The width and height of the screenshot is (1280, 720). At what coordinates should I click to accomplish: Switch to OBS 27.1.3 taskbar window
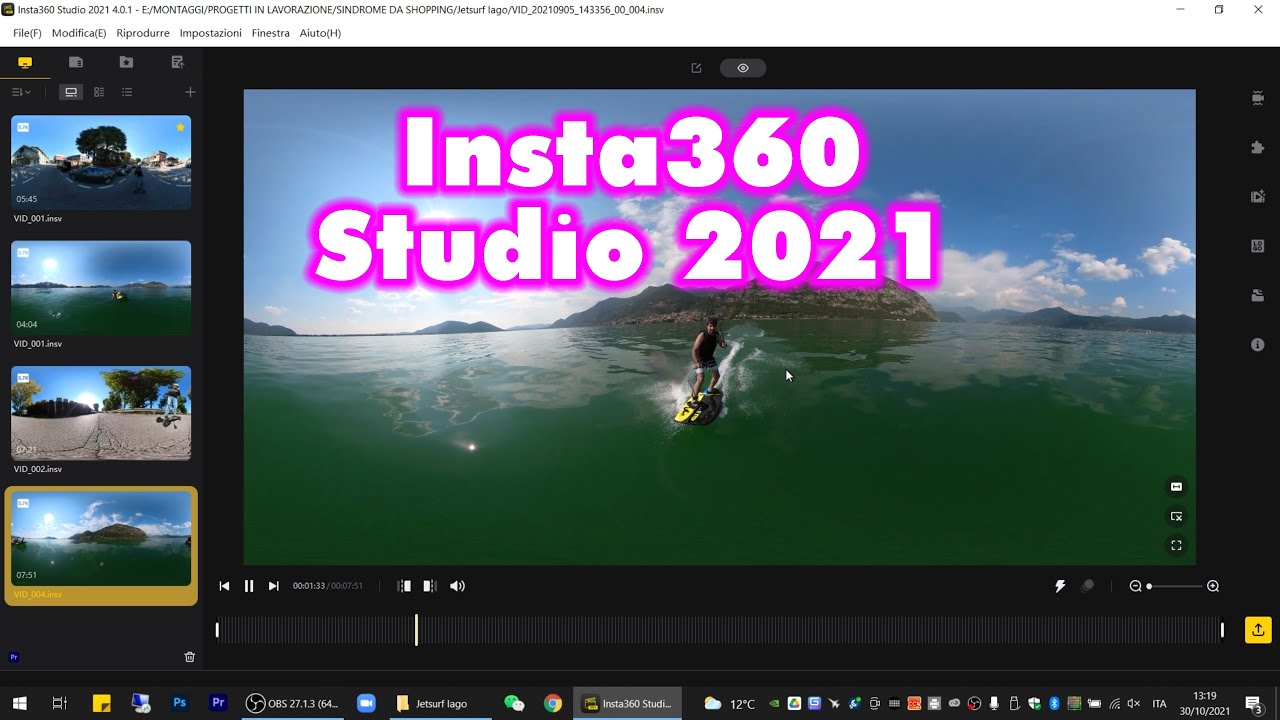click(x=291, y=703)
